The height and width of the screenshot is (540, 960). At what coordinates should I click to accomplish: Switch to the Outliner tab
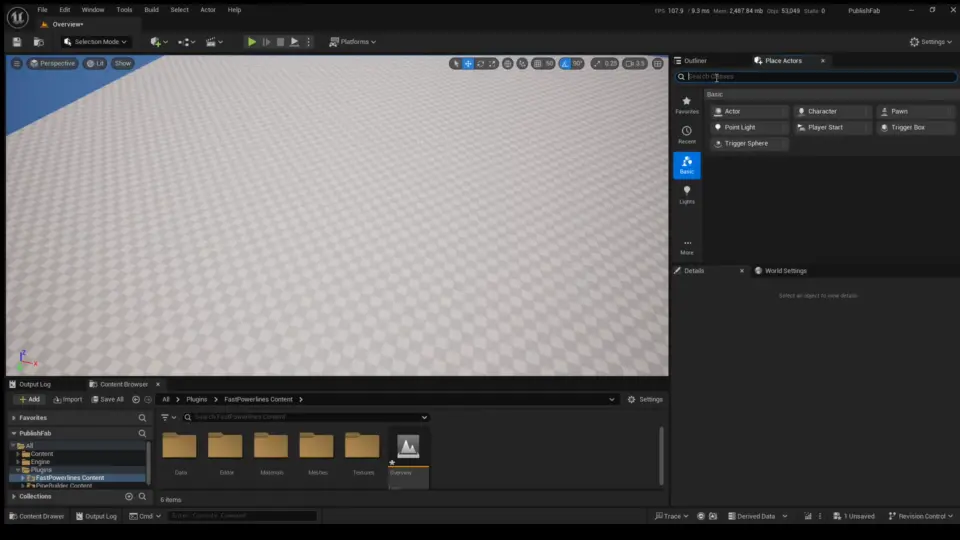point(695,61)
